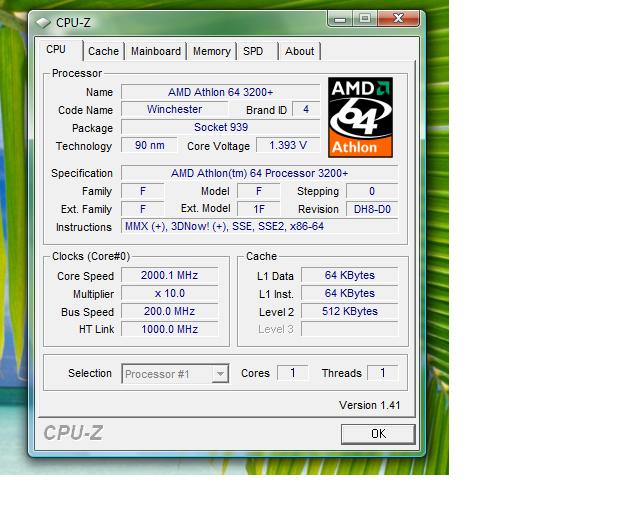Select the Memory tab

tap(211, 51)
